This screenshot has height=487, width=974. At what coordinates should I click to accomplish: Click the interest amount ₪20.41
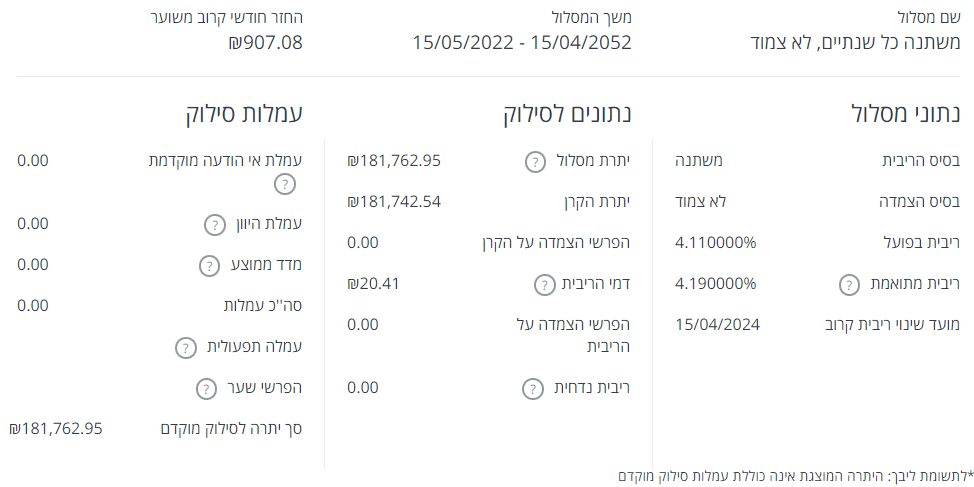(x=374, y=283)
